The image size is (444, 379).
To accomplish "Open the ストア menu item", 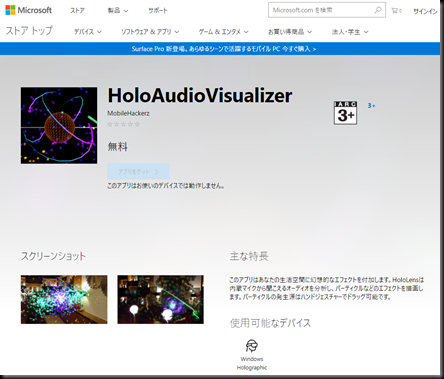I will click(77, 11).
